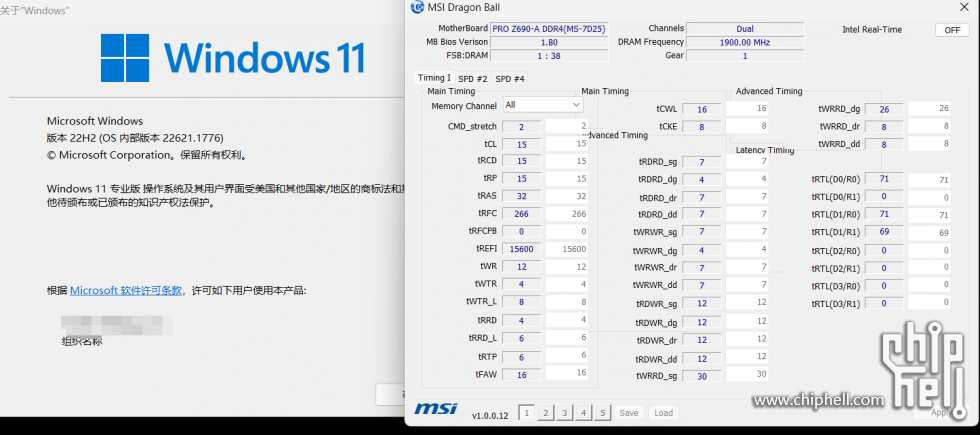Screen dimensions: 980x435
Task: Switch to the SPD #4 tab
Action: click(510, 79)
